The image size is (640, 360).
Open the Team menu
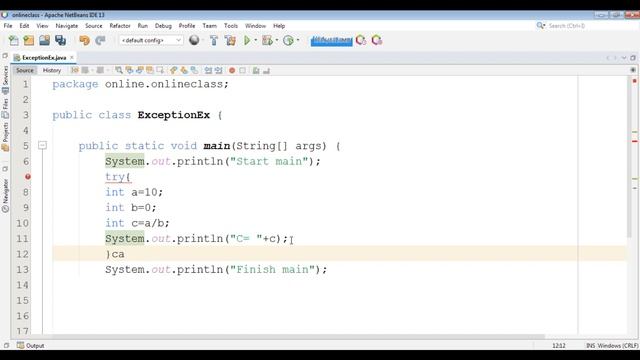coord(209,26)
